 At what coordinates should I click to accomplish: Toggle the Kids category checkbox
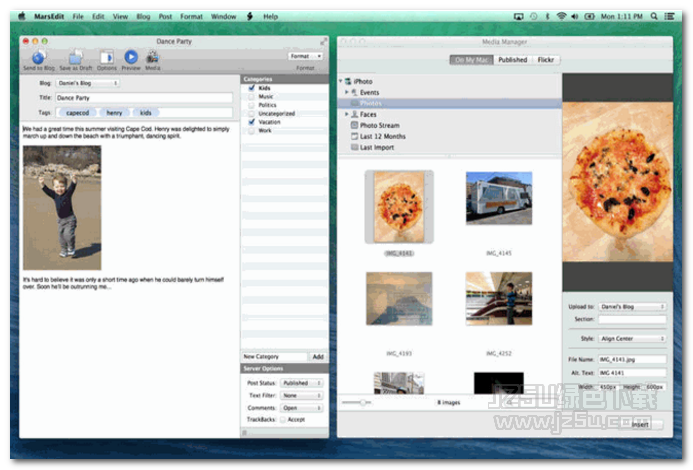click(251, 88)
